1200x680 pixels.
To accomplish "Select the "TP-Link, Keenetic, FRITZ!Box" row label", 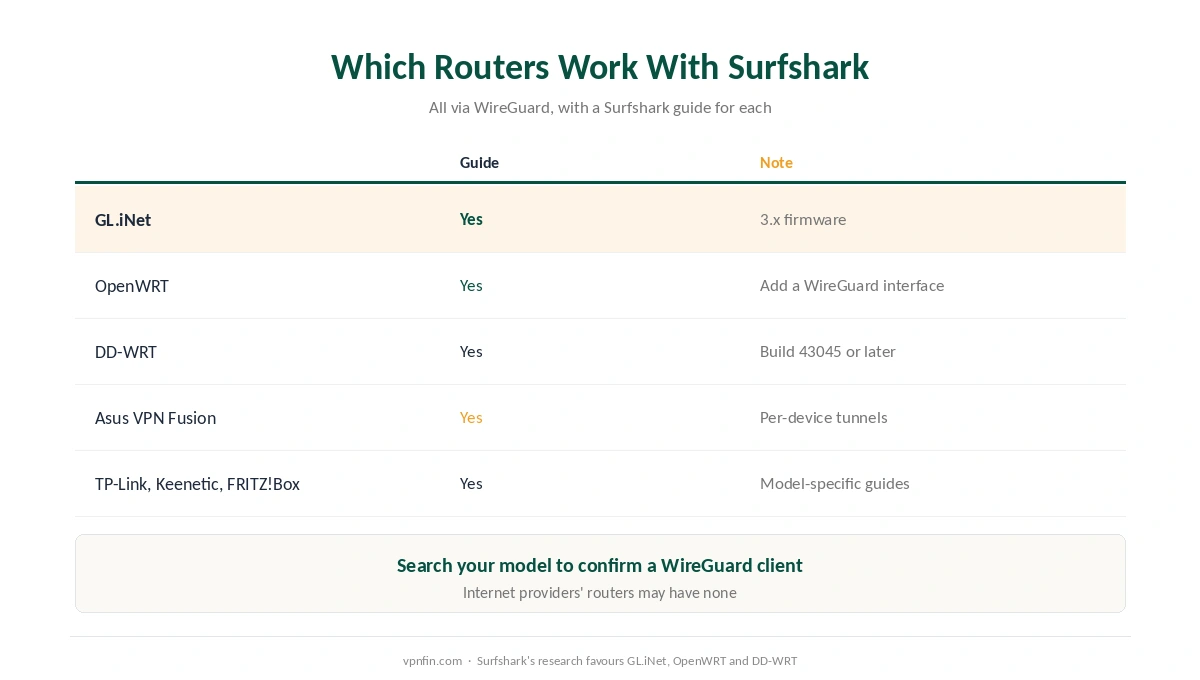I will [x=197, y=483].
